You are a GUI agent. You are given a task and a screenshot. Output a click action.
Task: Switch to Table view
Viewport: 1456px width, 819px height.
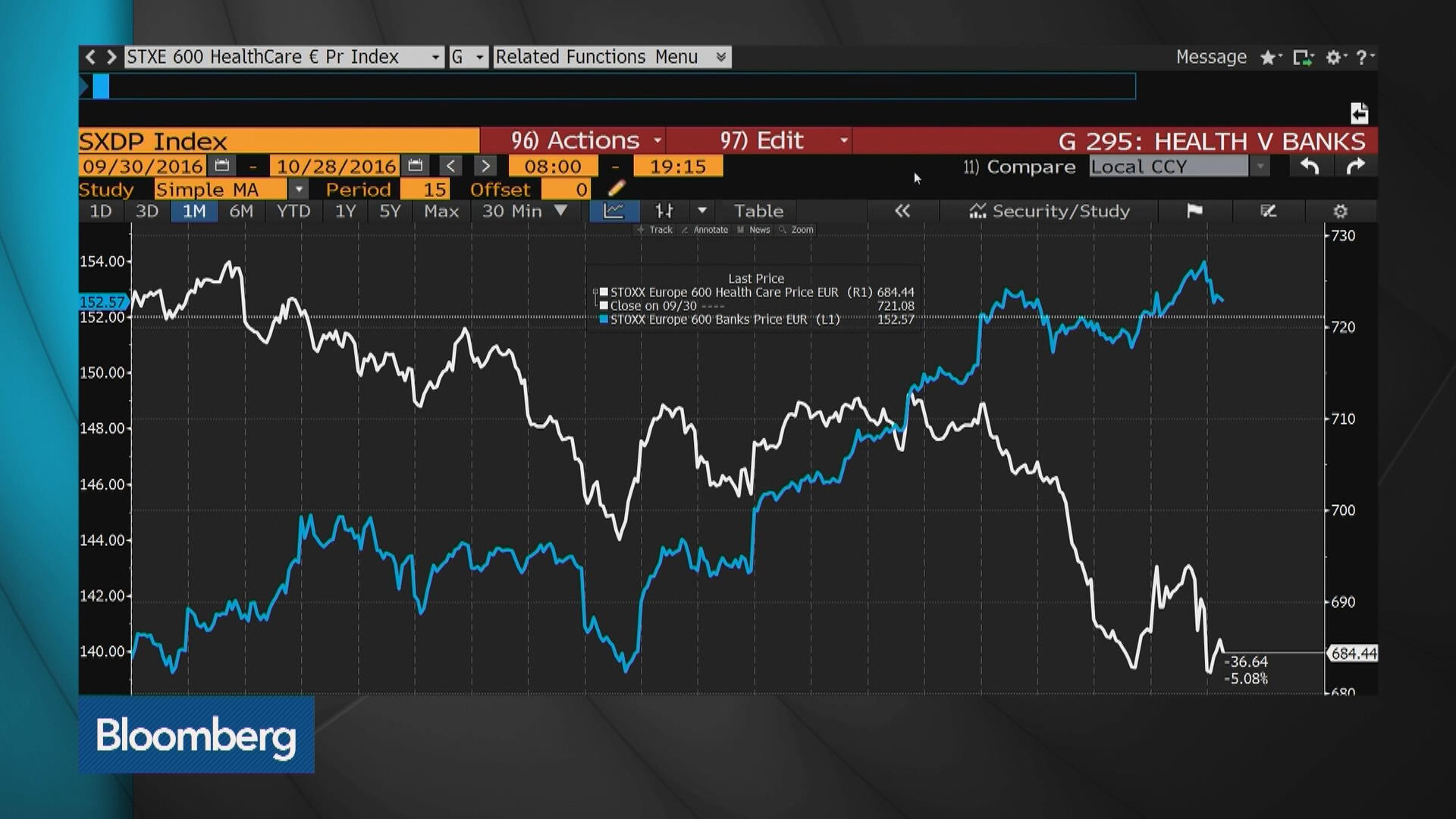tap(758, 211)
